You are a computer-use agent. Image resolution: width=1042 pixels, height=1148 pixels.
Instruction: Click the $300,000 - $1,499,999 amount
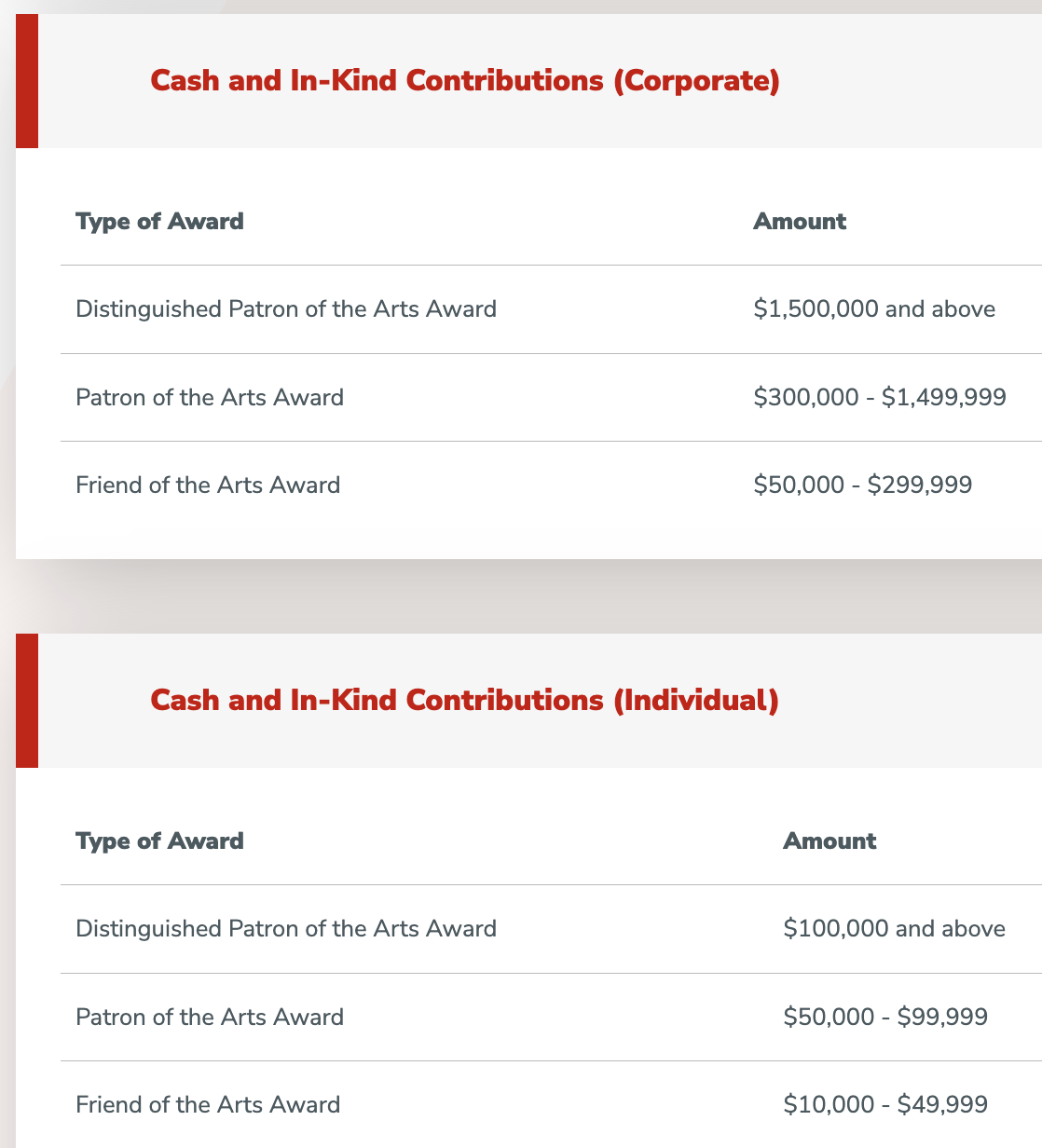pos(880,398)
